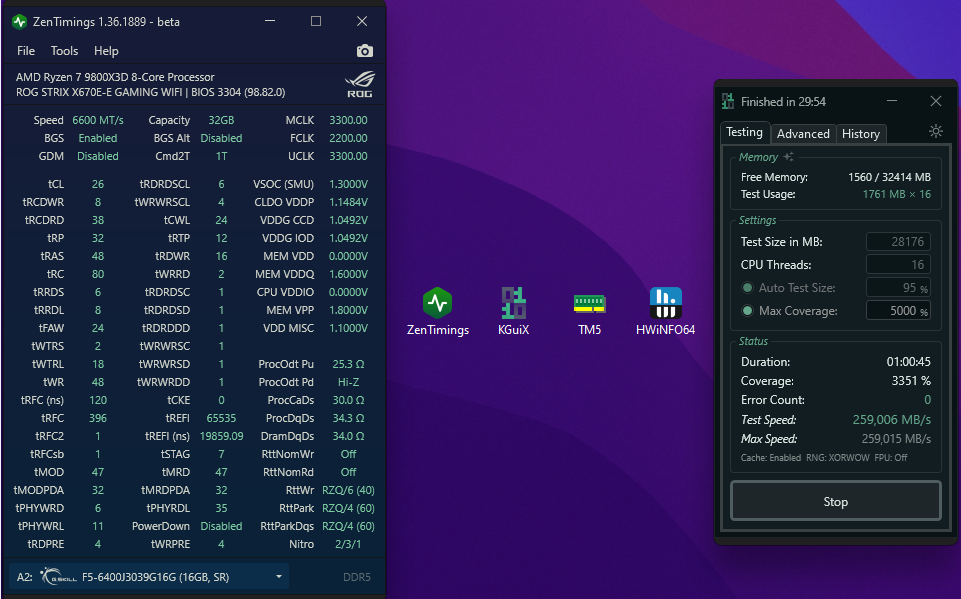Minimize the ZenTimings window
This screenshot has width=961, height=599.
pyautogui.click(x=270, y=21)
